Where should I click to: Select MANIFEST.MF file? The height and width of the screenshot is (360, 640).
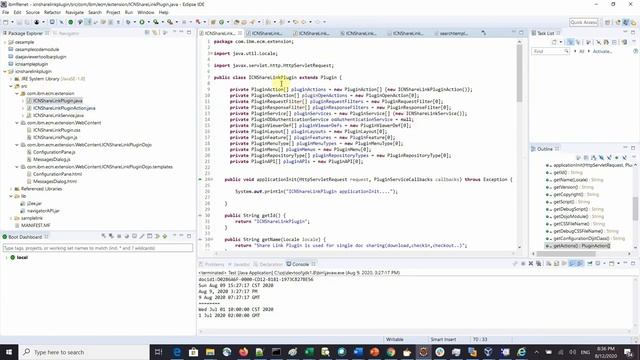coord(36,225)
